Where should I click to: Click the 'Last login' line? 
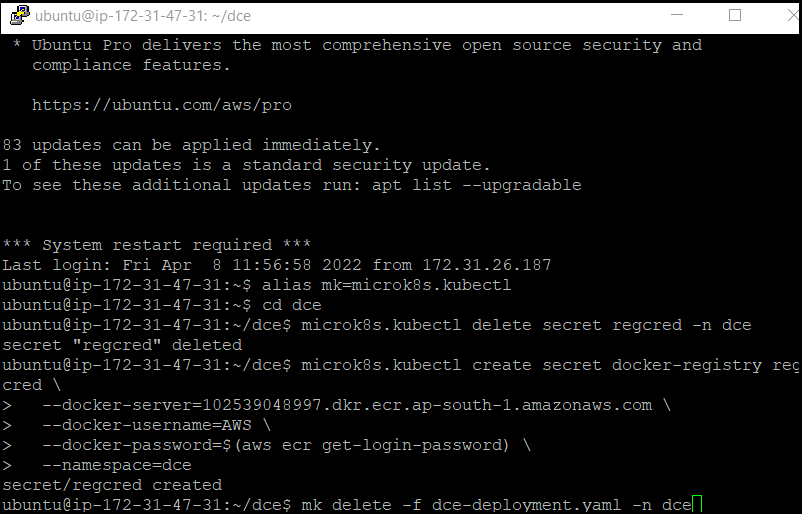[277, 265]
